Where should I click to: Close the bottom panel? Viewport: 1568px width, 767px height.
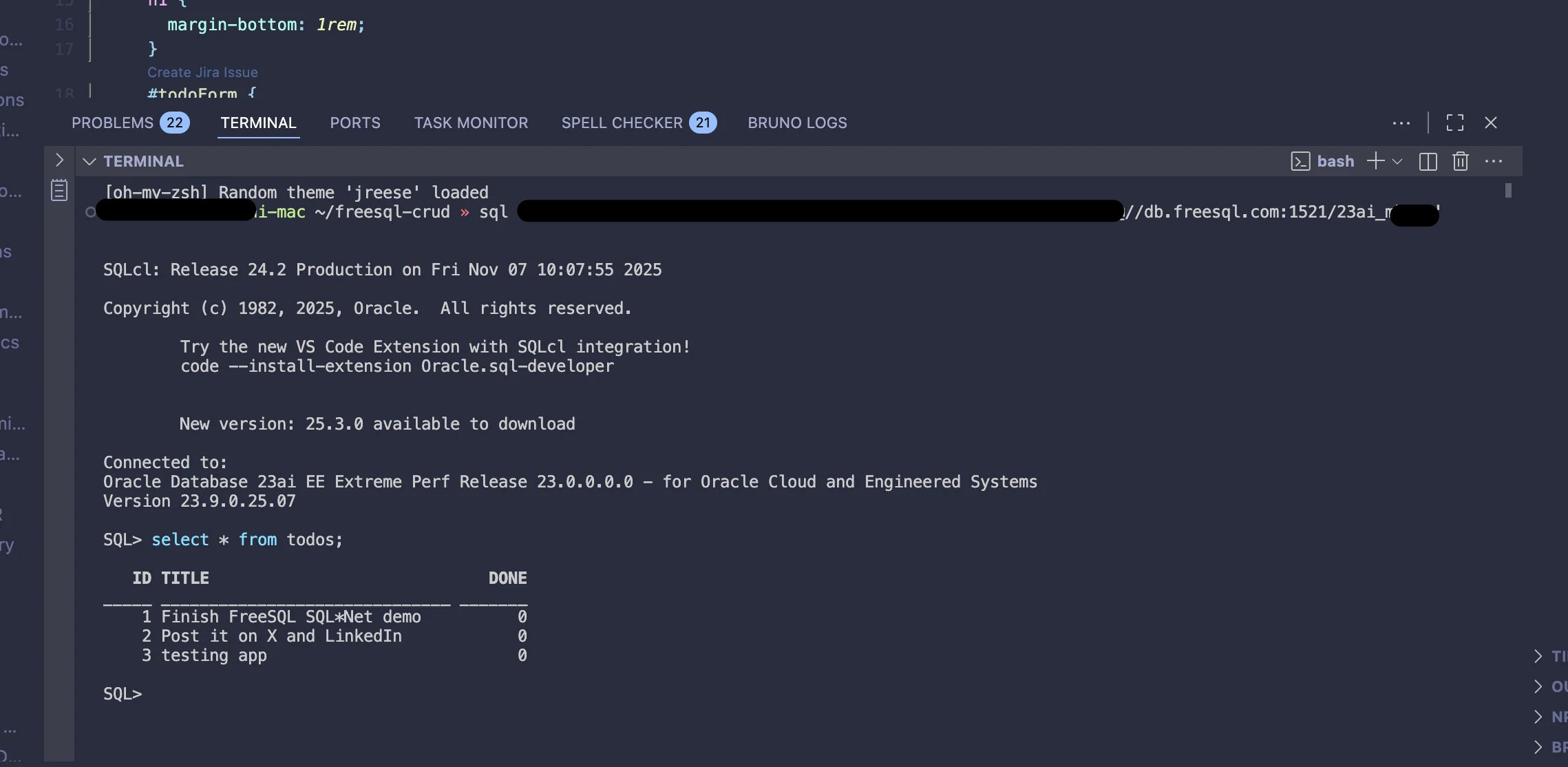[x=1491, y=123]
